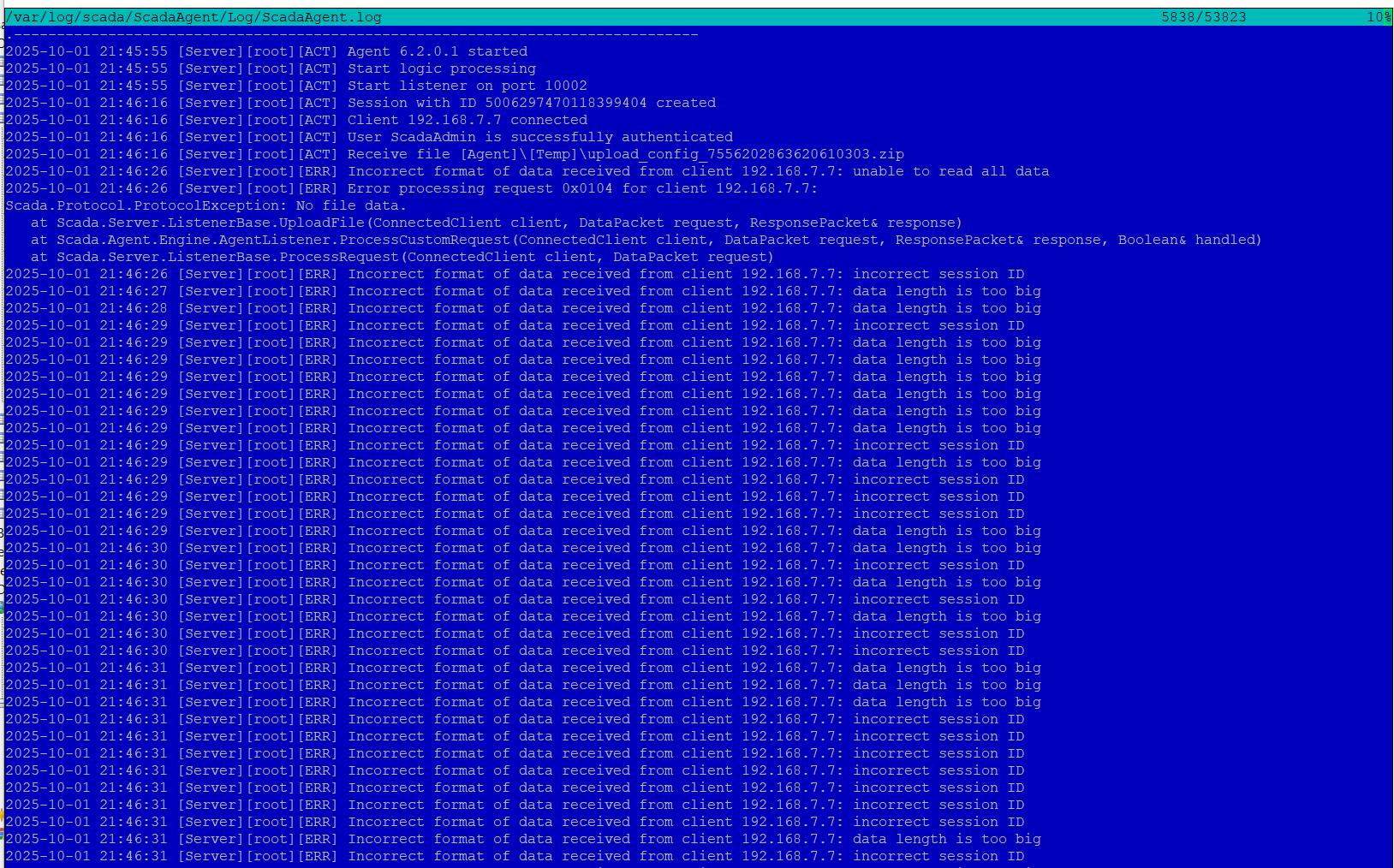Click the 21:46:28 'data length too big' error

pos(946,308)
